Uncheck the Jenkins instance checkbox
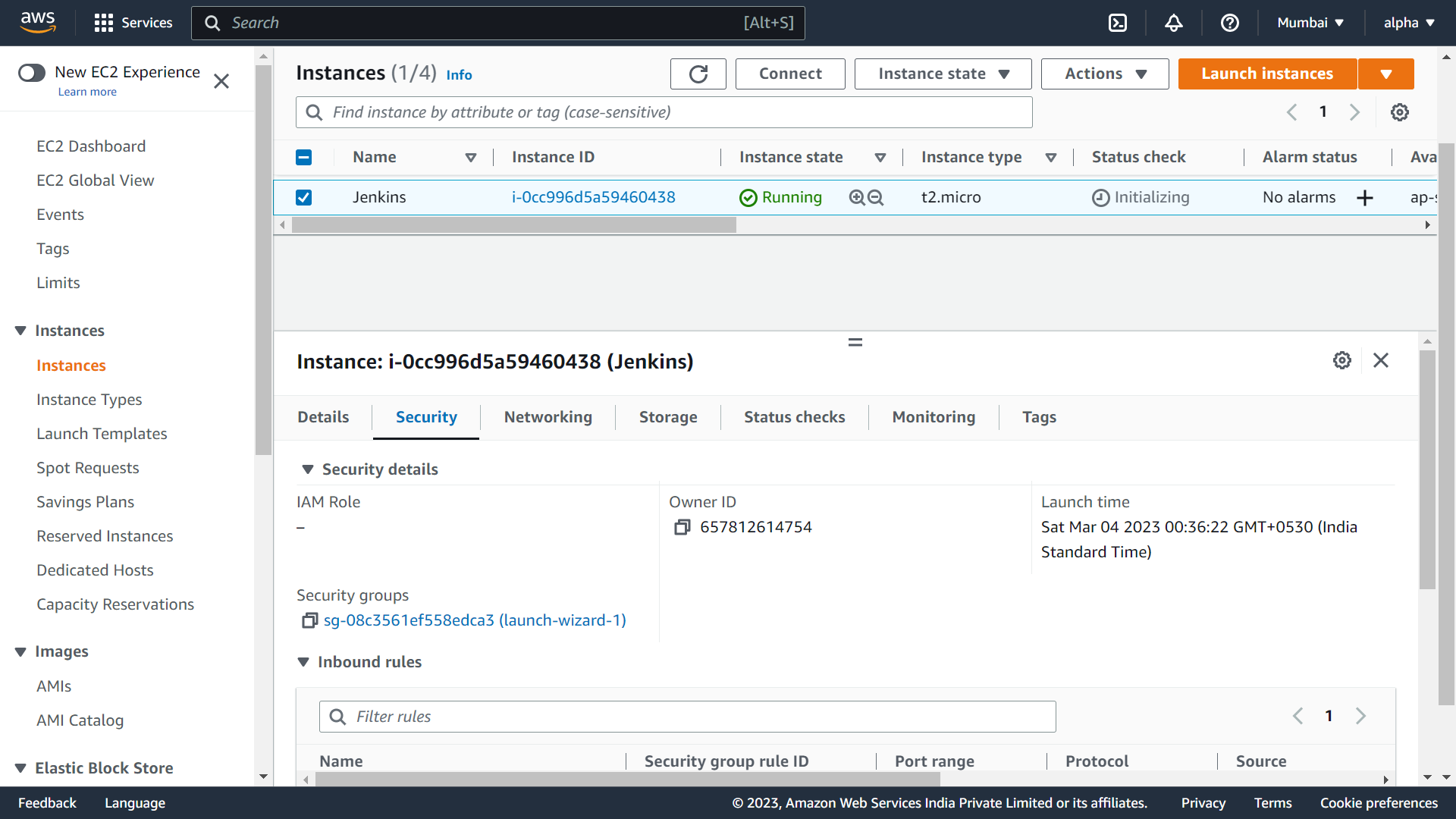The width and height of the screenshot is (1456, 819). coord(303,197)
